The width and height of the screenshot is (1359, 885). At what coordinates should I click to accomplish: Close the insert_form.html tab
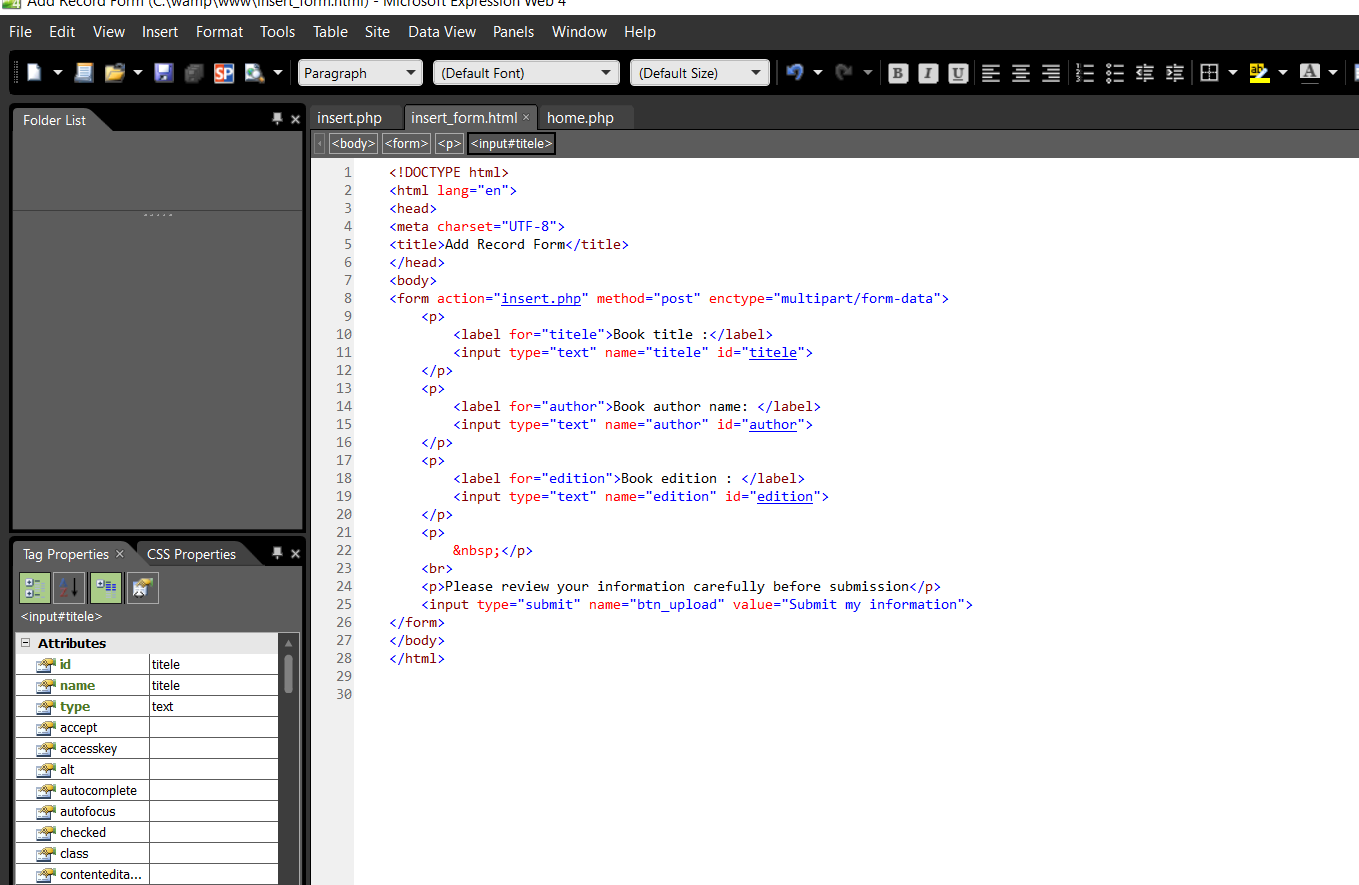526,117
